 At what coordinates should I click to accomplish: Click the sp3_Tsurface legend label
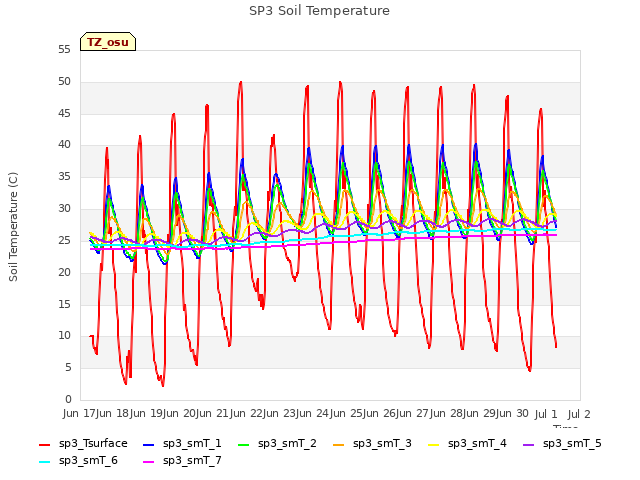[93, 443]
